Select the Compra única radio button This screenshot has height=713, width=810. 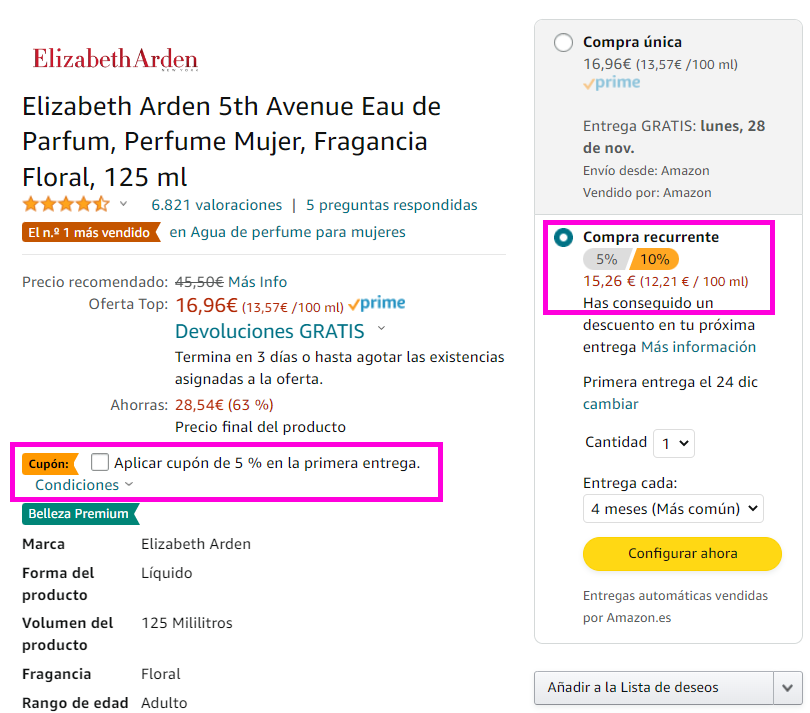point(563,42)
